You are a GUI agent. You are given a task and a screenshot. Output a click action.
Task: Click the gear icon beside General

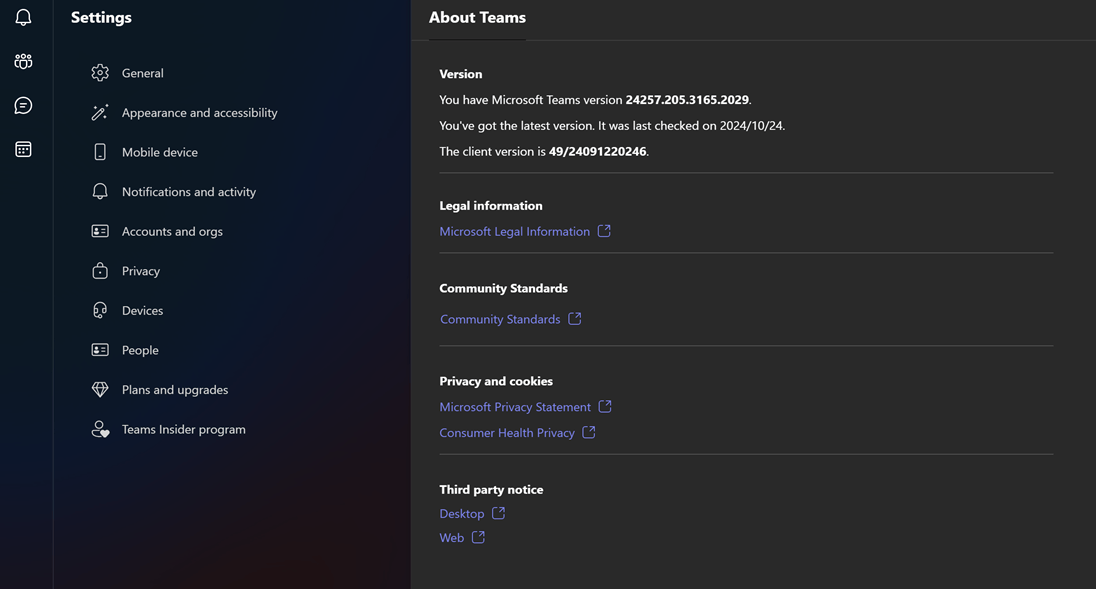click(100, 73)
